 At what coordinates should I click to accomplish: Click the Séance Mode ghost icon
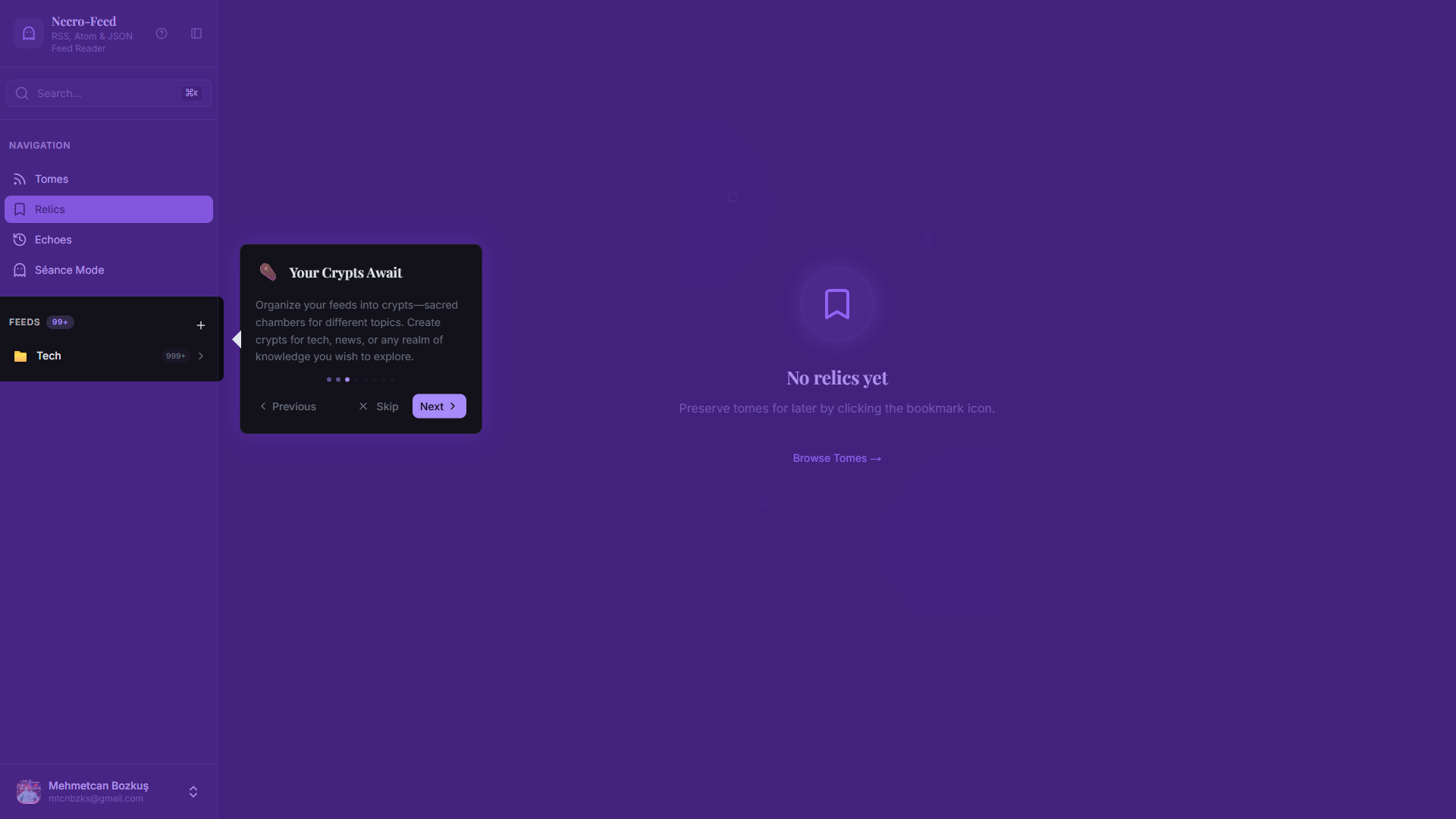click(20, 270)
